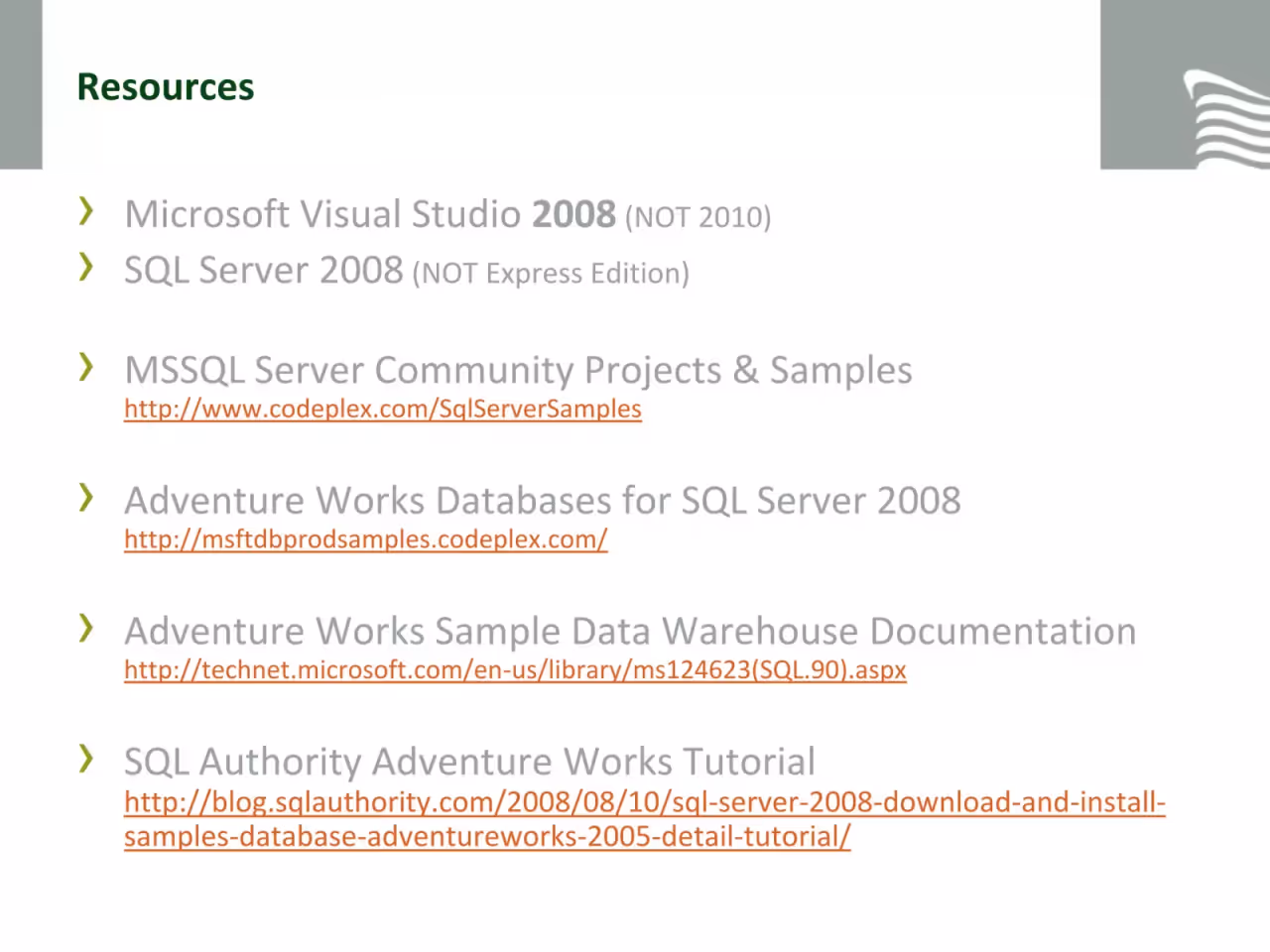Viewport: 1270px width, 952px height.
Task: Open the codeplex SqlServerSamples link
Action: click(383, 409)
